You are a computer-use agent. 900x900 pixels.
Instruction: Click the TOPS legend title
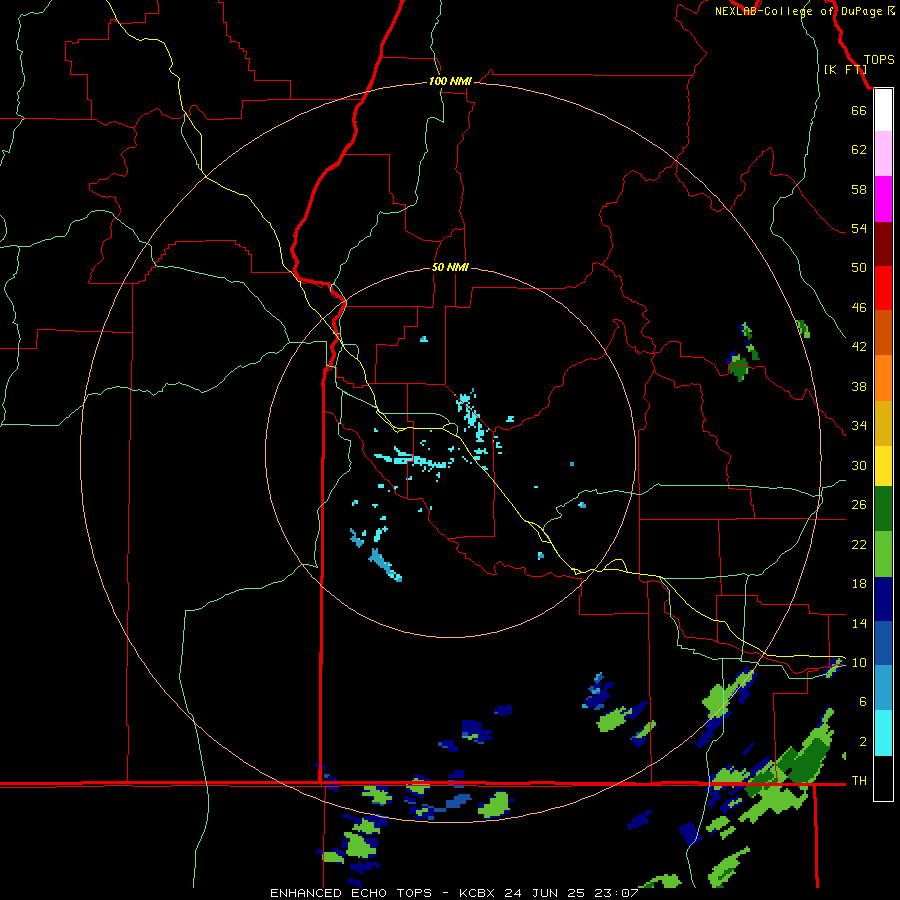(879, 60)
